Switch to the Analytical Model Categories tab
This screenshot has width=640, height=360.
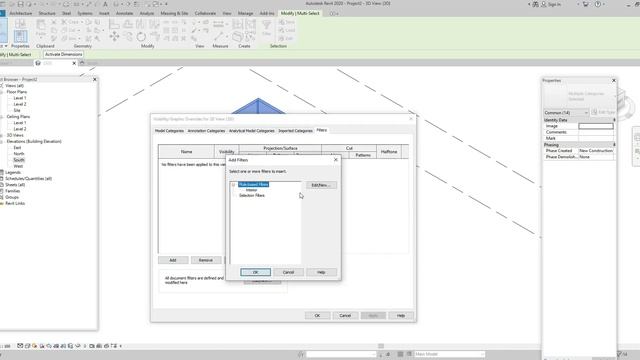(251, 131)
